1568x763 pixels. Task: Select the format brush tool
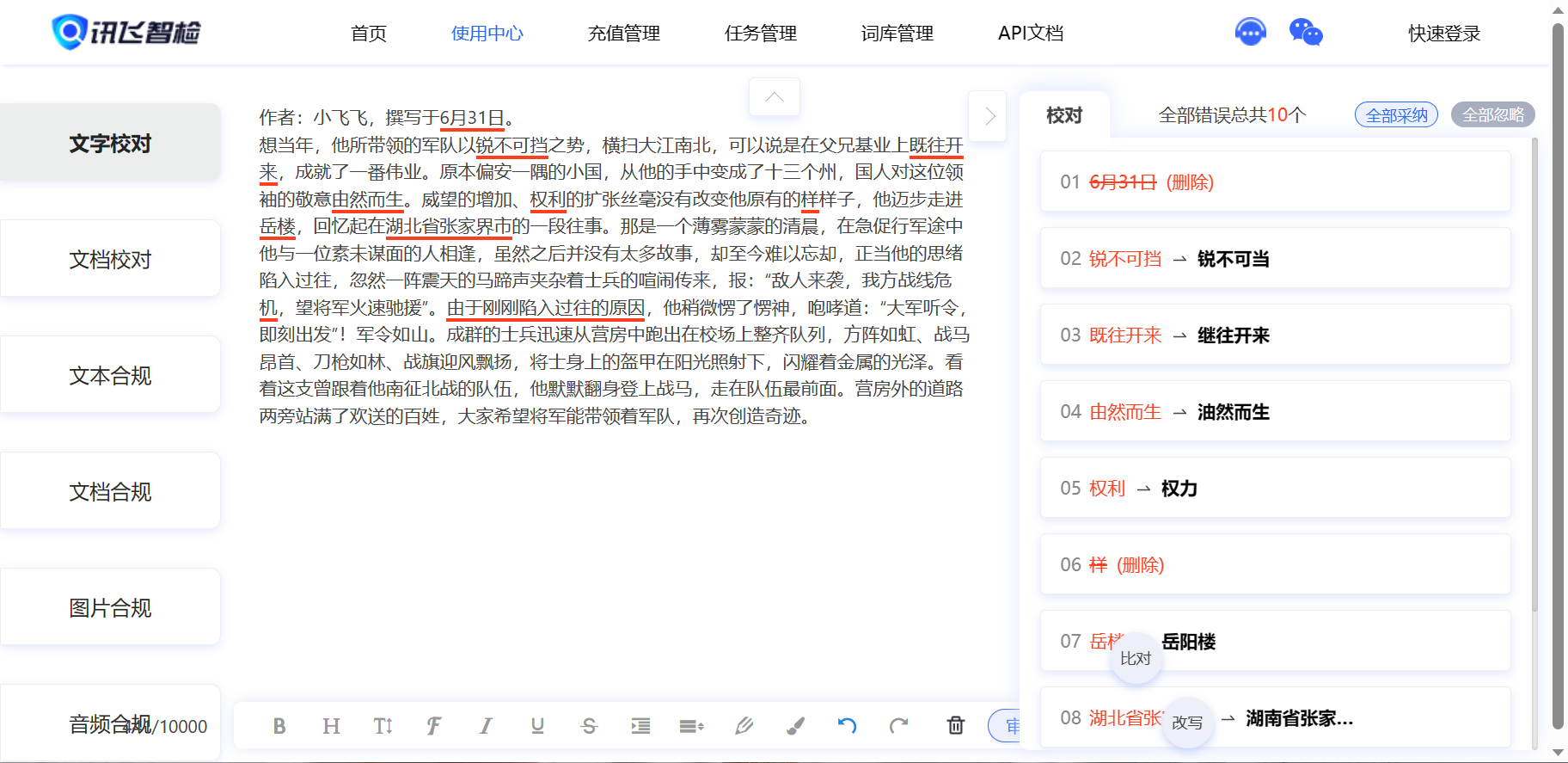pyautogui.click(x=796, y=726)
